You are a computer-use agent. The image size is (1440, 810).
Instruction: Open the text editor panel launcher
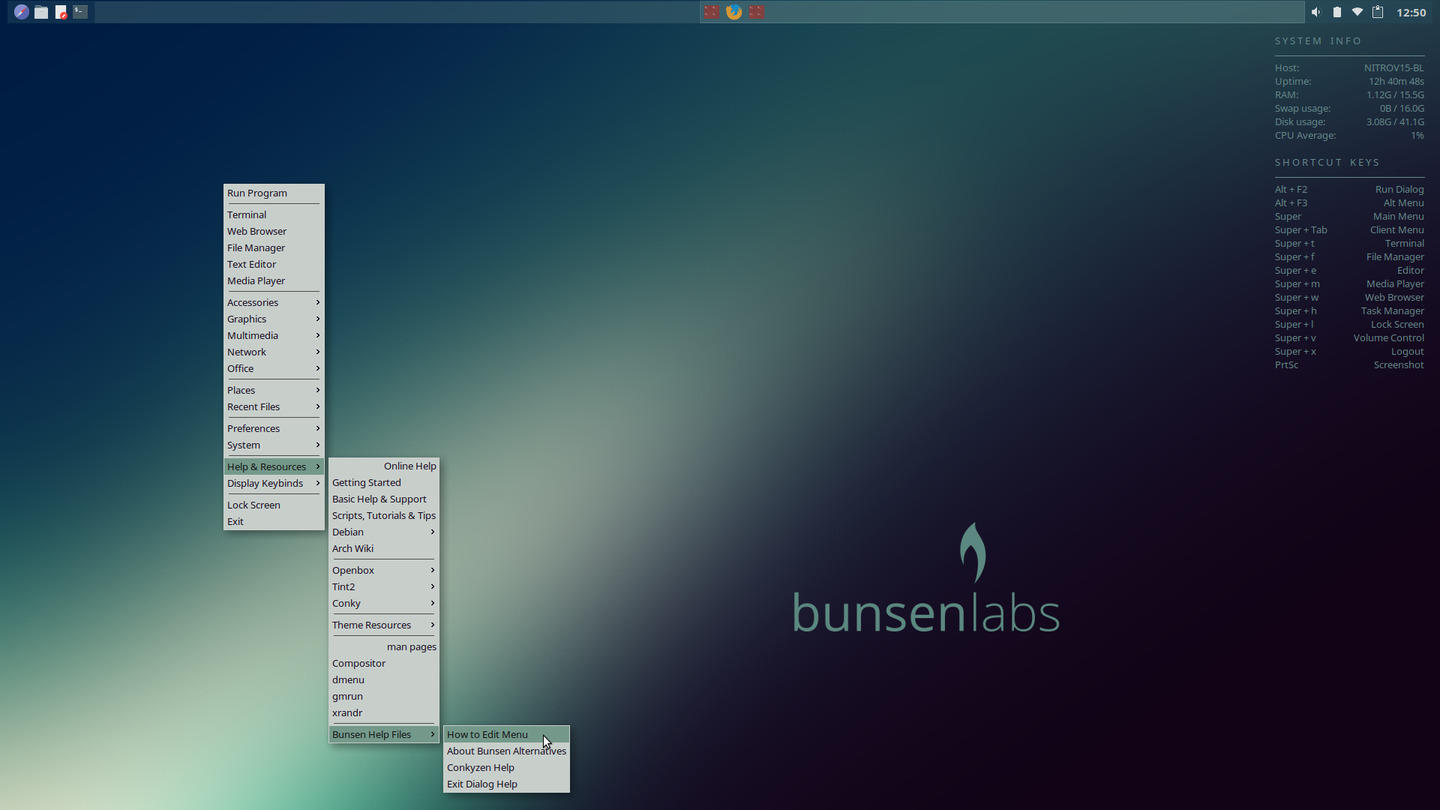tap(61, 12)
